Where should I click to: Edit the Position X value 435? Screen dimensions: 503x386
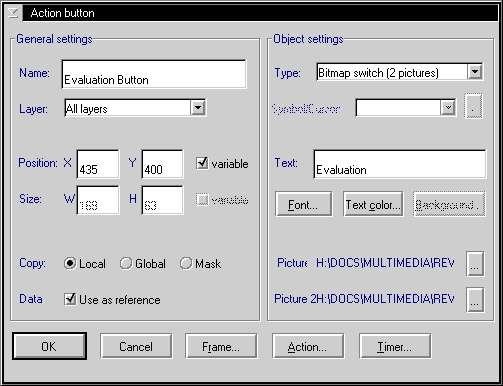click(x=98, y=164)
